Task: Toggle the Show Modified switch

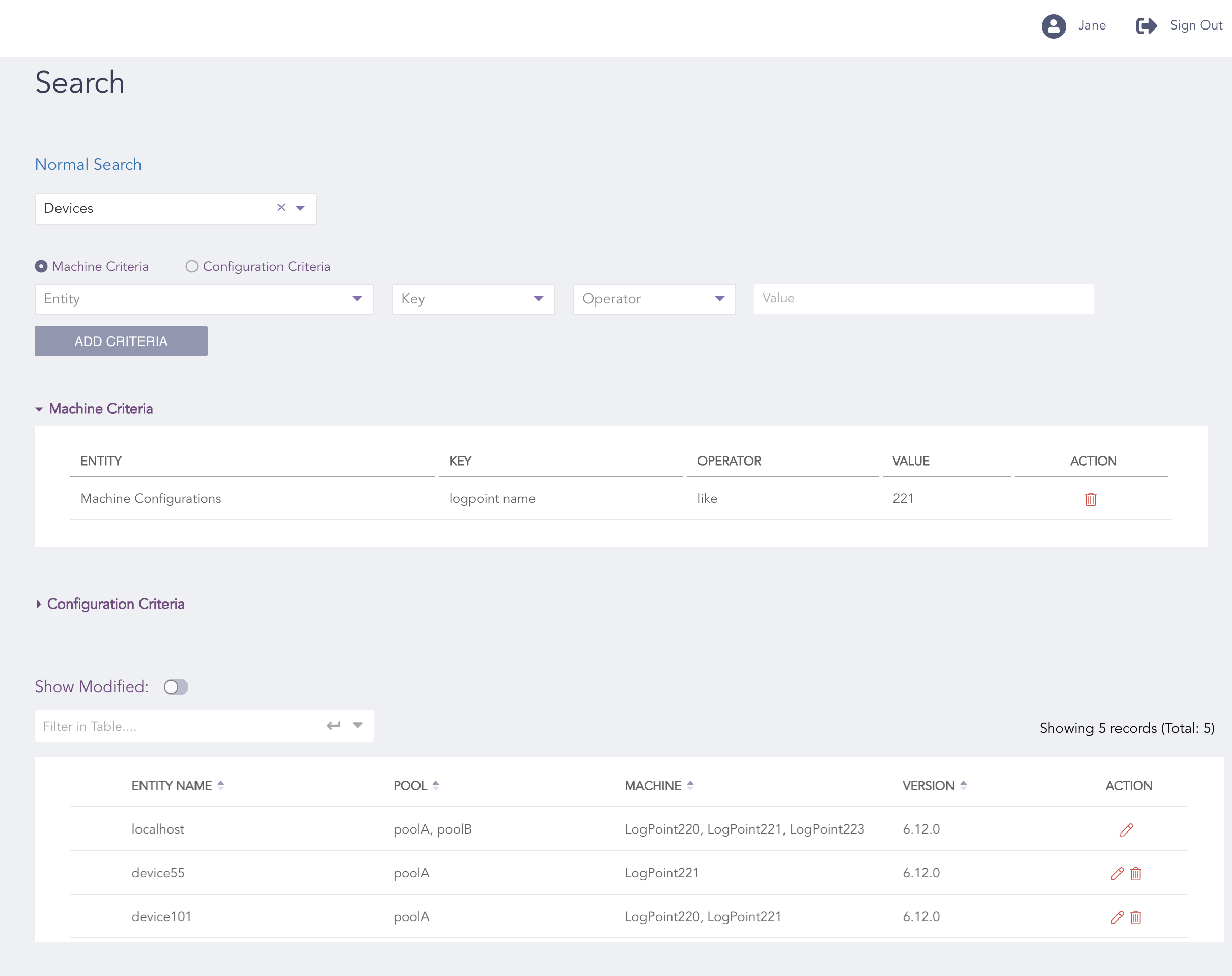Action: tap(176, 687)
